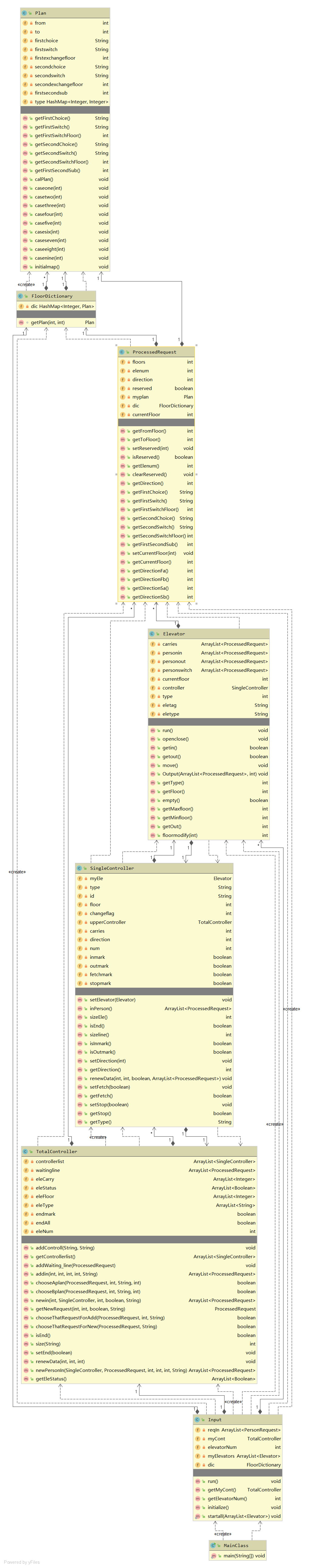
Task: Select the Elevator class header
Action: coord(209,634)
